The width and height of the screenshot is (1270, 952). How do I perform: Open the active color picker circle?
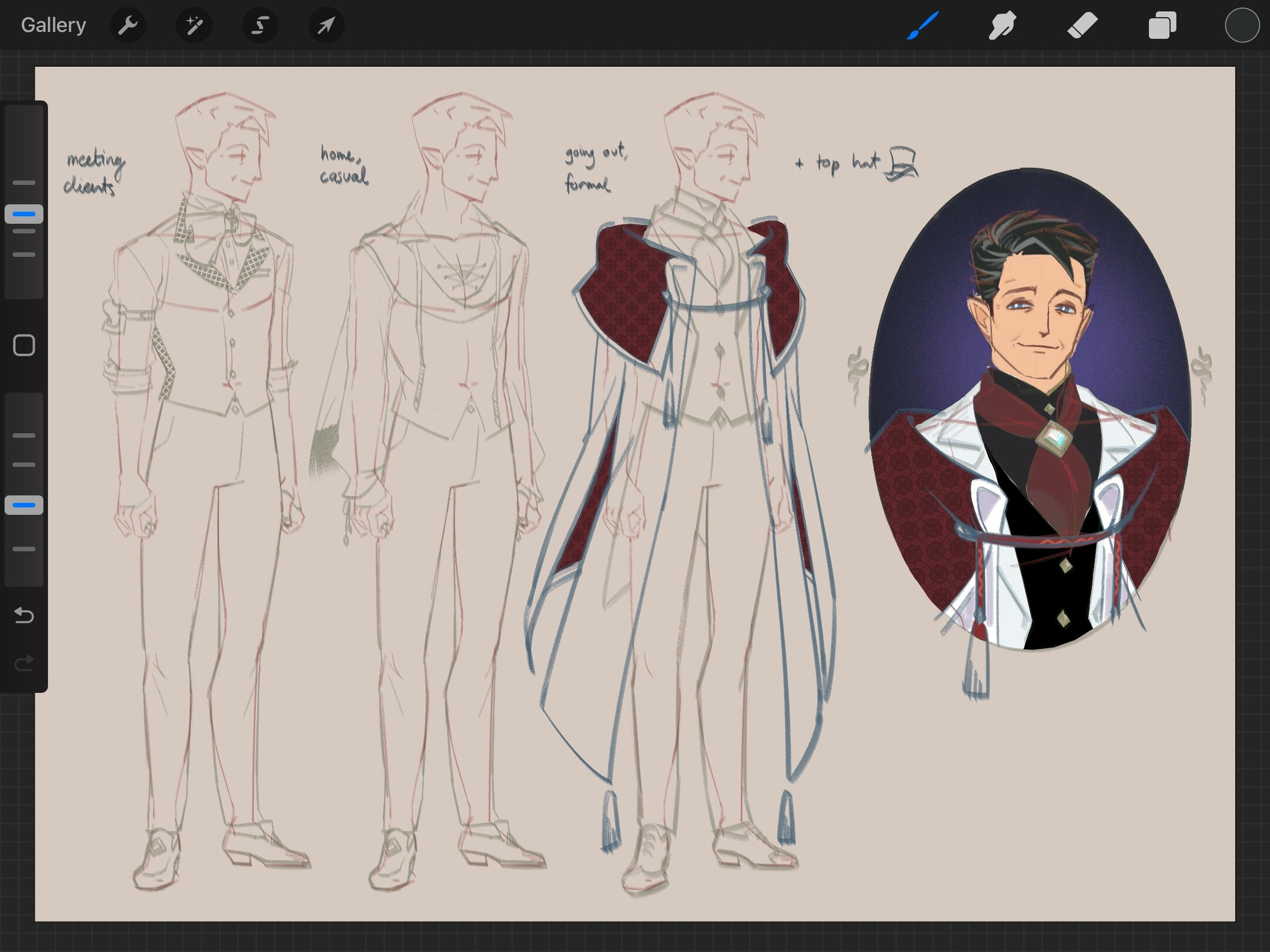[1242, 25]
